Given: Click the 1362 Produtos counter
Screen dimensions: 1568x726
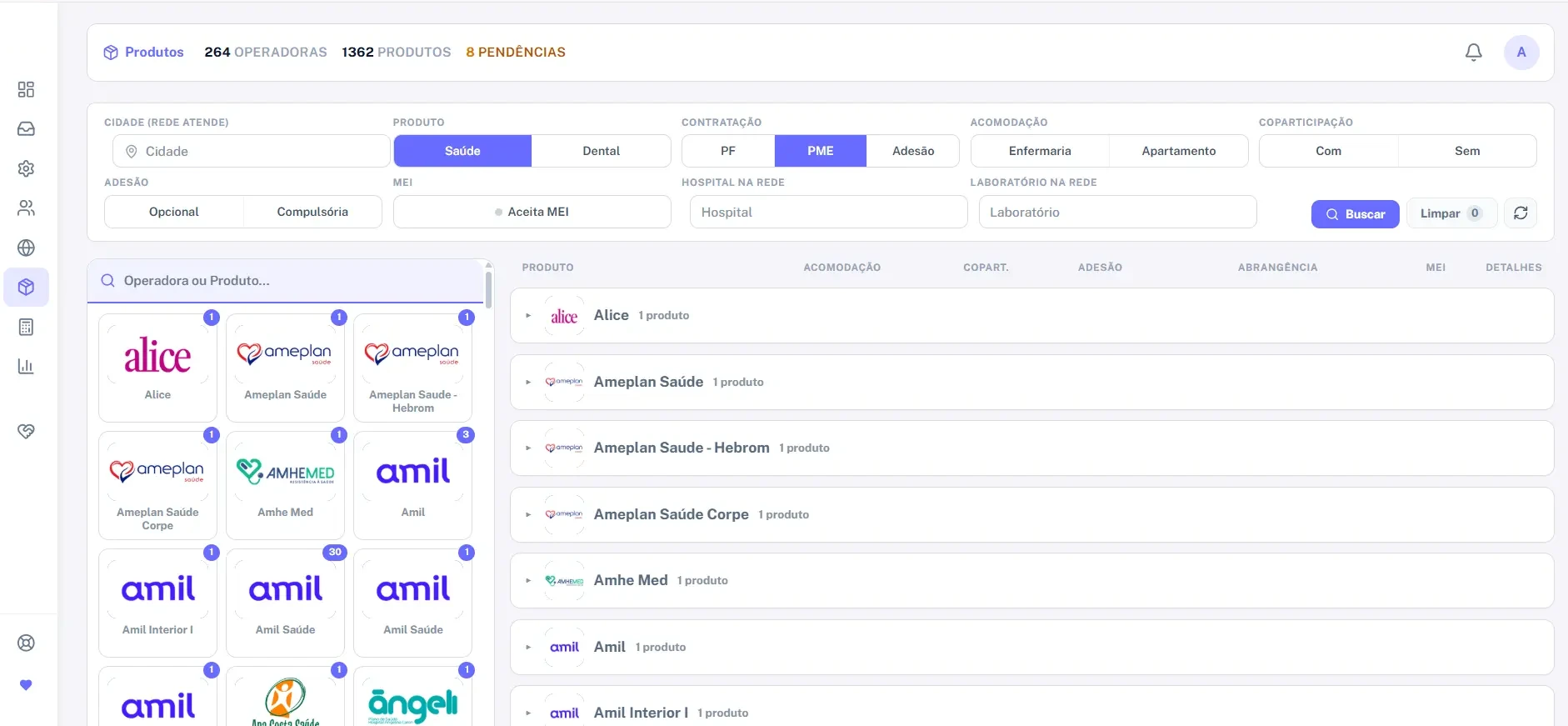Looking at the screenshot, I should (x=397, y=52).
